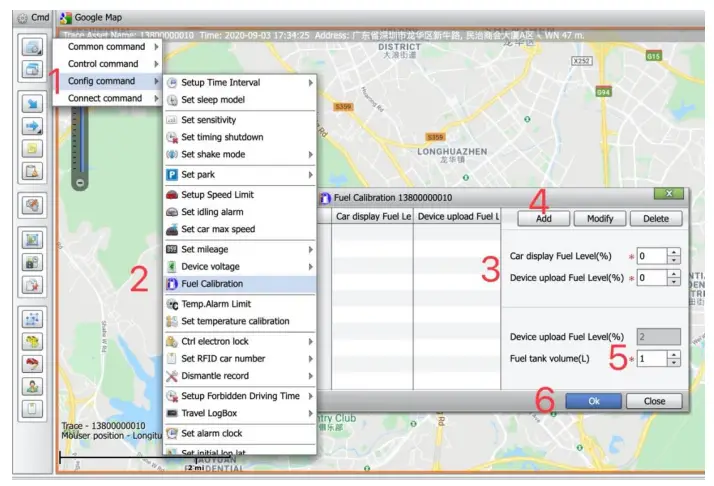Image resolution: width=714 pixels, height=486 pixels.
Task: Click the blue network nodes sidebar icon
Action: (x=32, y=319)
